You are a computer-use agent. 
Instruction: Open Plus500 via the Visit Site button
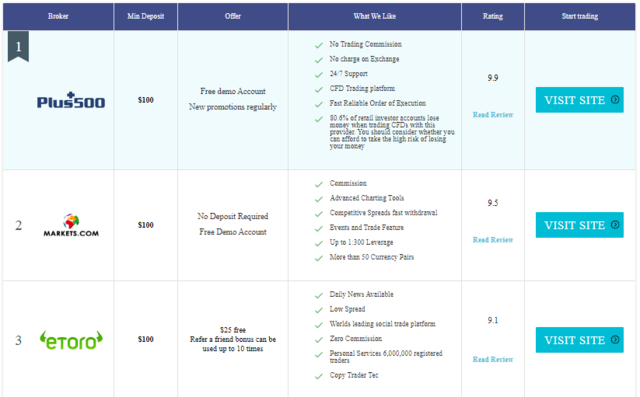(x=580, y=100)
